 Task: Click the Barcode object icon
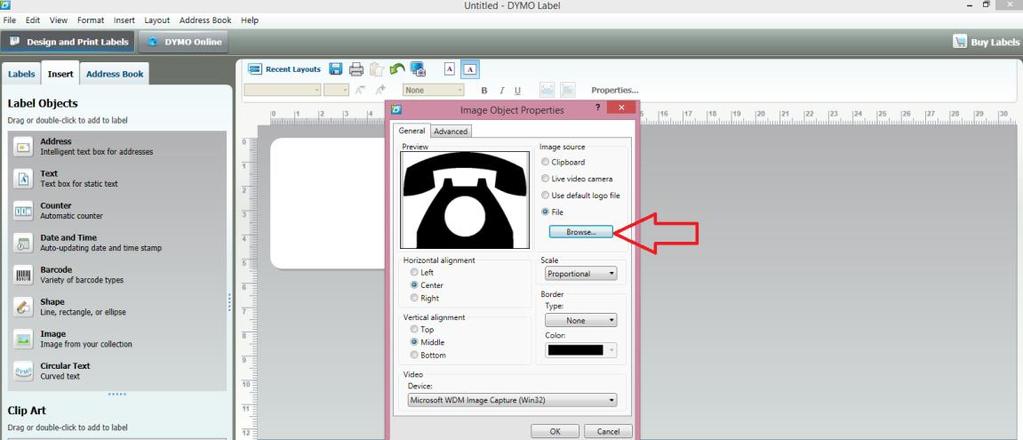point(23,275)
